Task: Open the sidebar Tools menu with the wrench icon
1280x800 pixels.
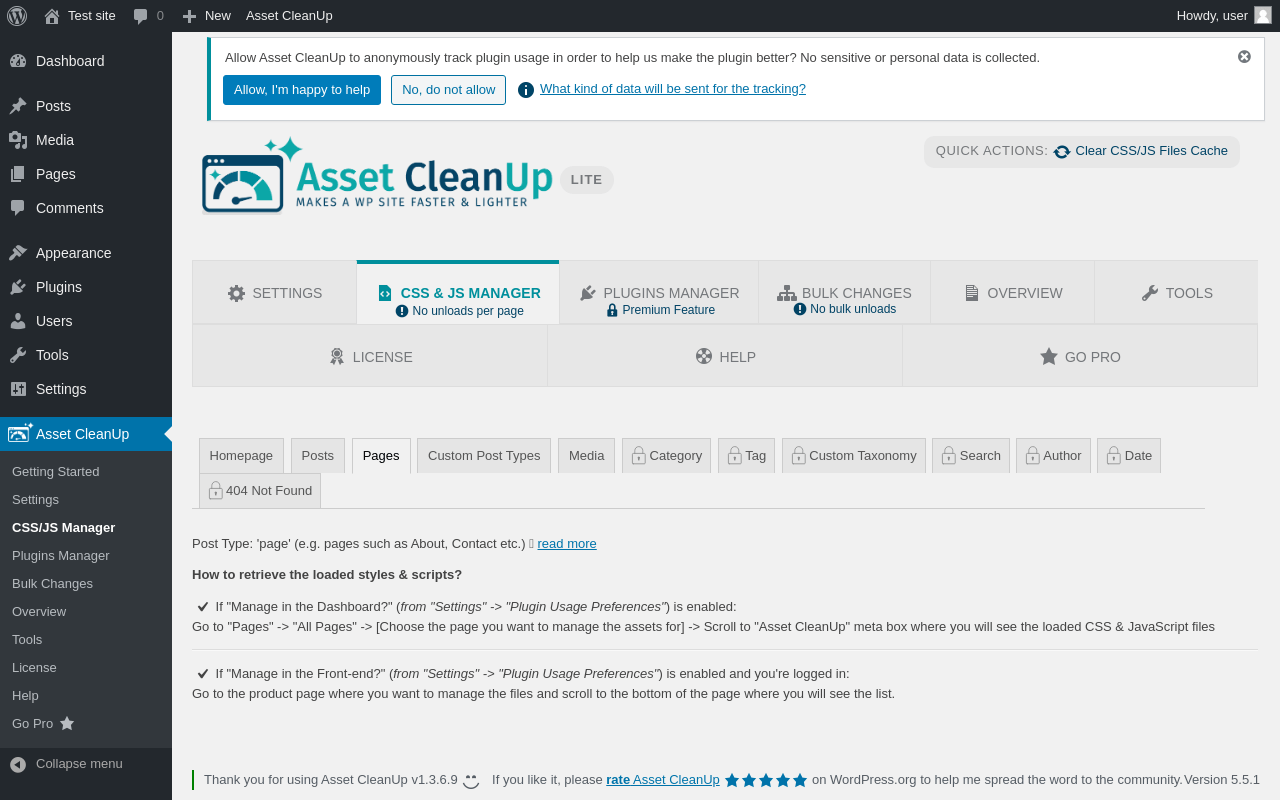Action: click(86, 355)
